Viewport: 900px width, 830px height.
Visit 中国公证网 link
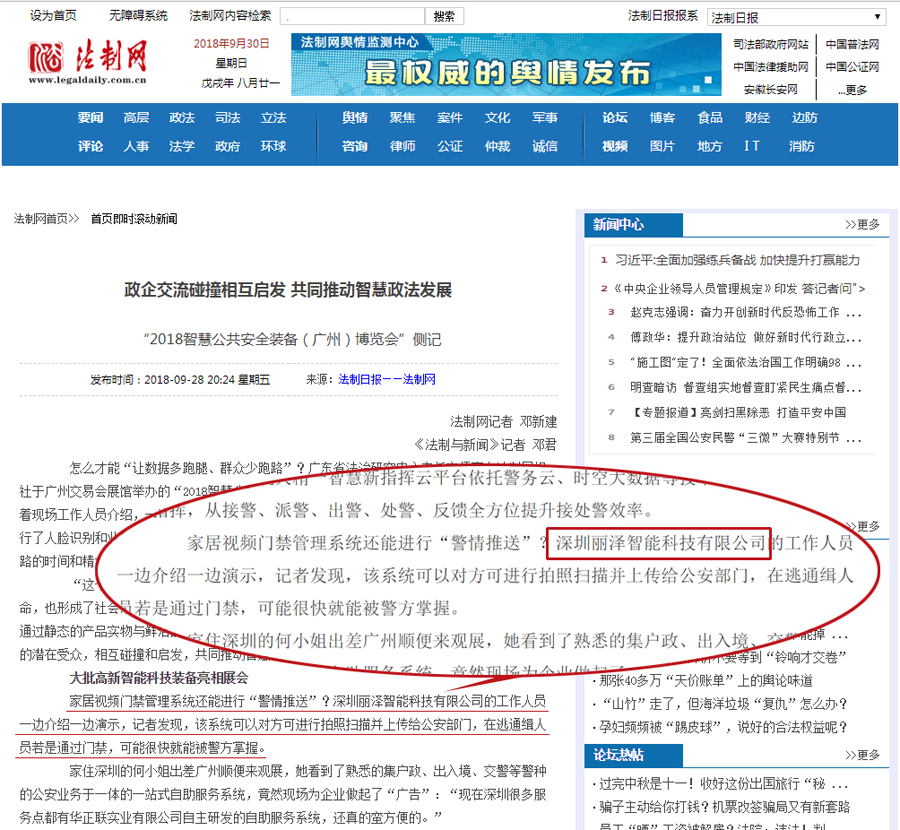point(852,67)
